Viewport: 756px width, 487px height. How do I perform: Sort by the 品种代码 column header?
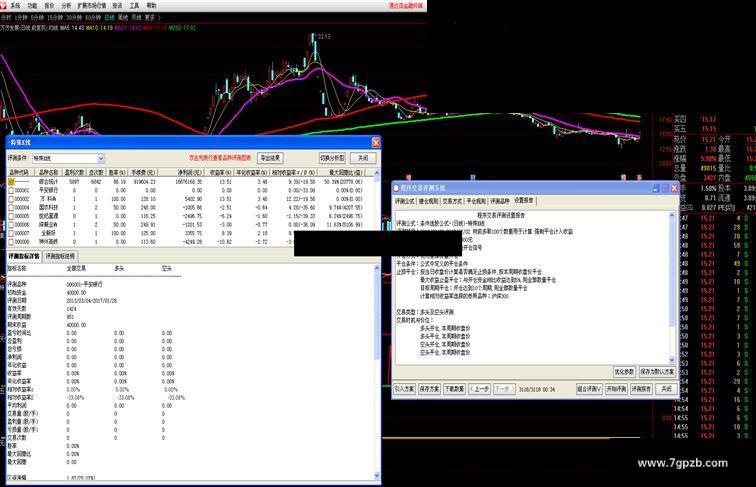(x=19, y=172)
